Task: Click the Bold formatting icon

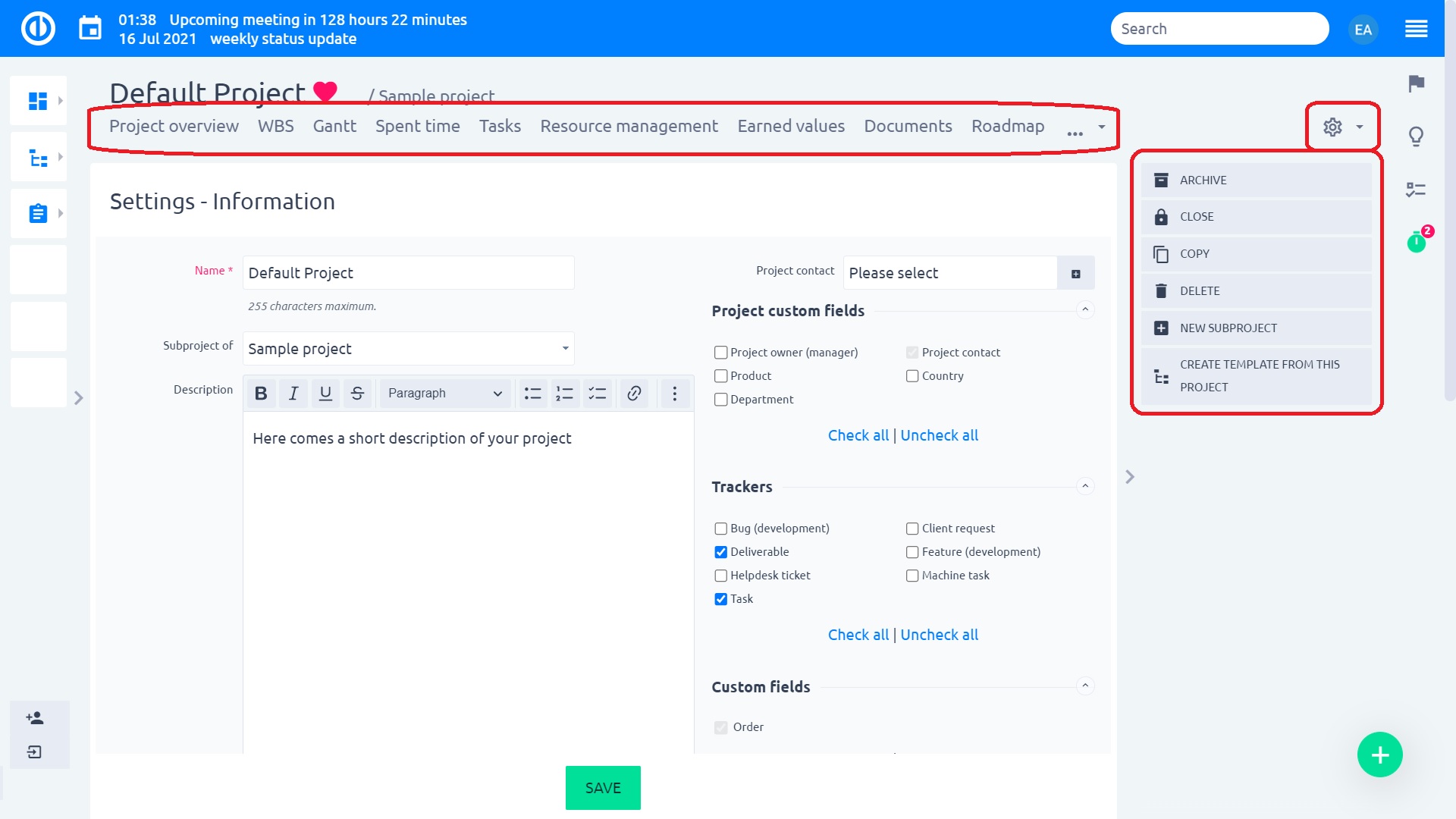Action: pos(261,393)
